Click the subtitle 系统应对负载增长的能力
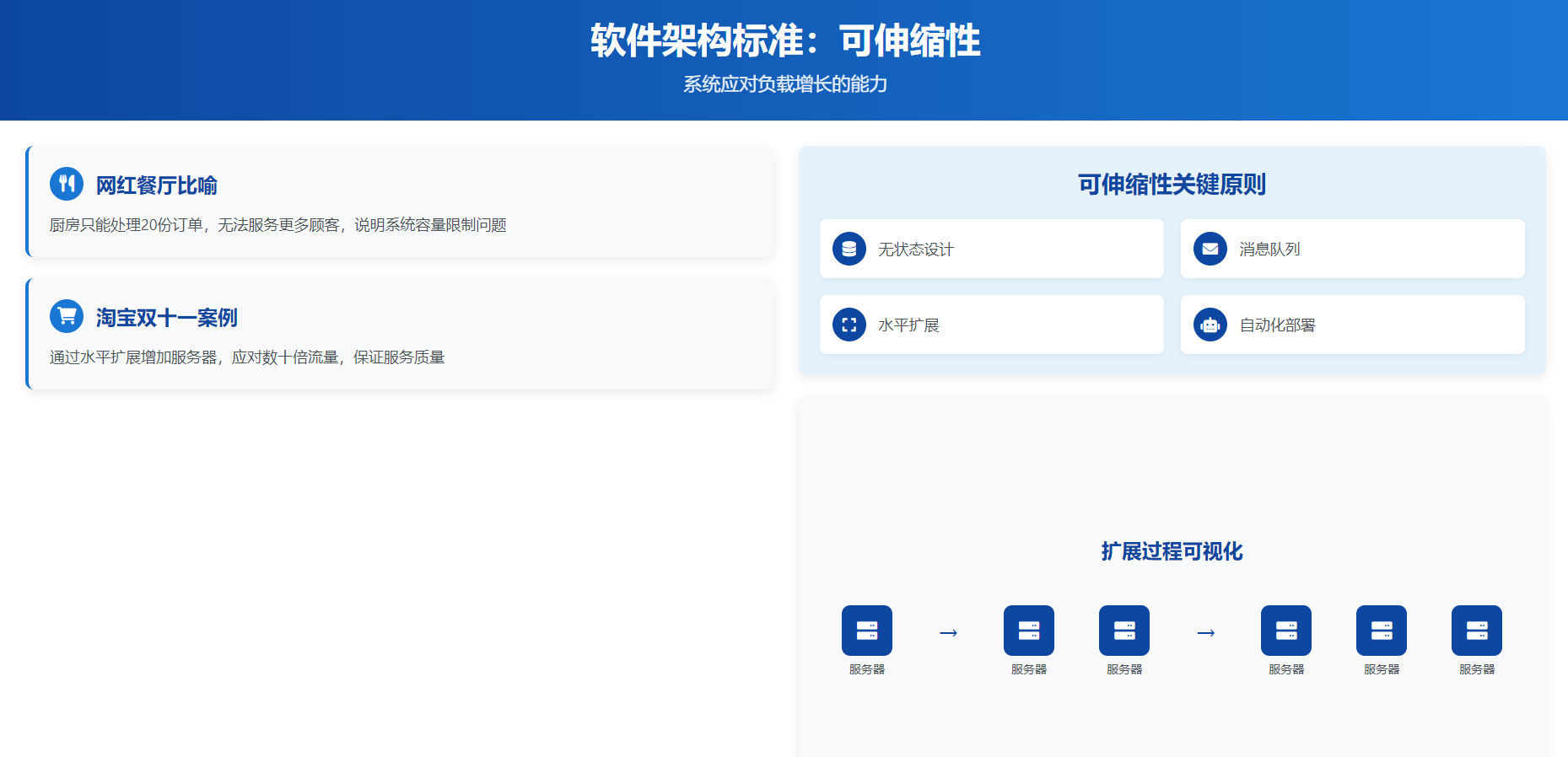Image resolution: width=1568 pixels, height=757 pixels. click(785, 84)
